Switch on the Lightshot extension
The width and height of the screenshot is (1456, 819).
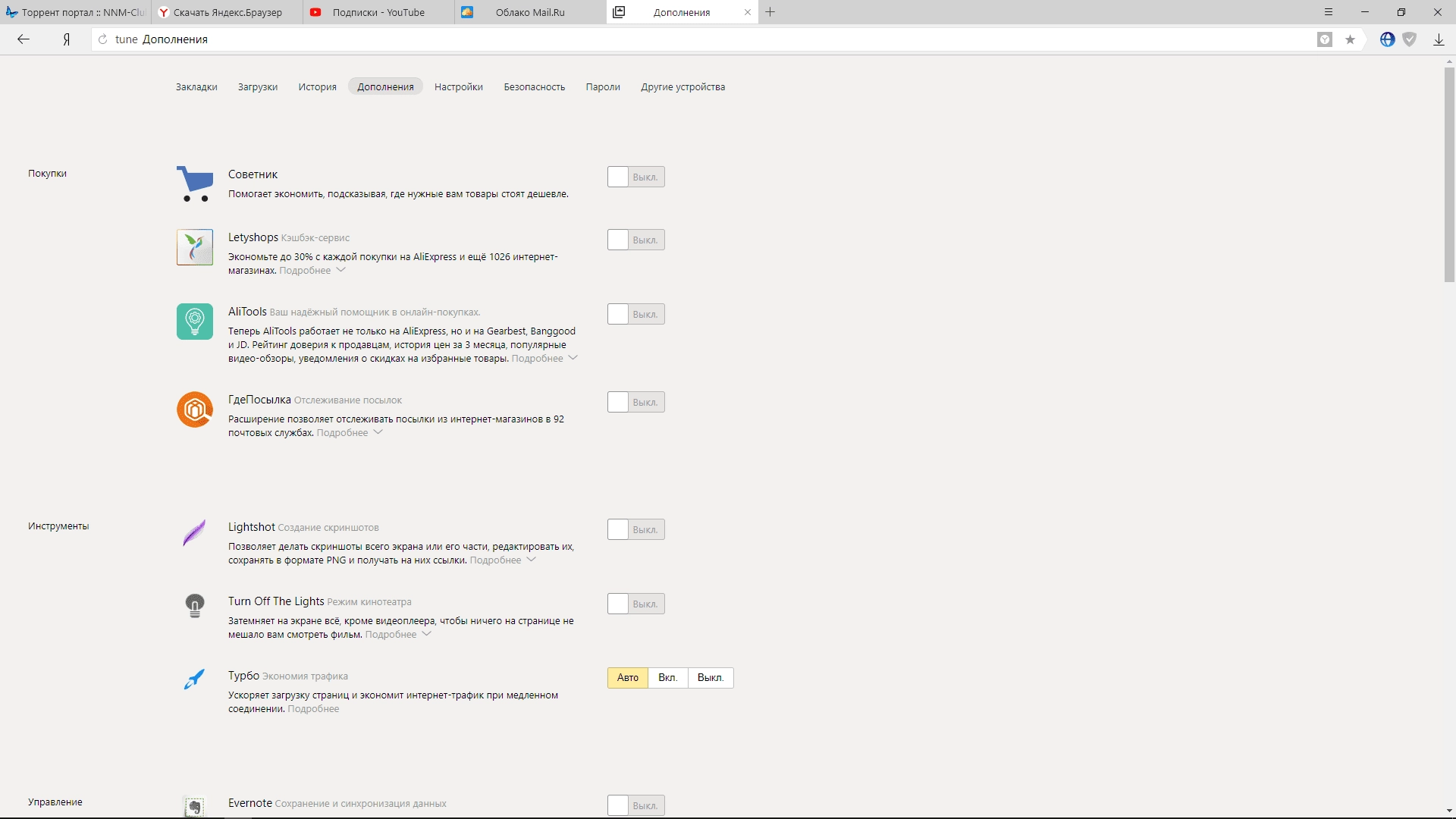(x=636, y=529)
